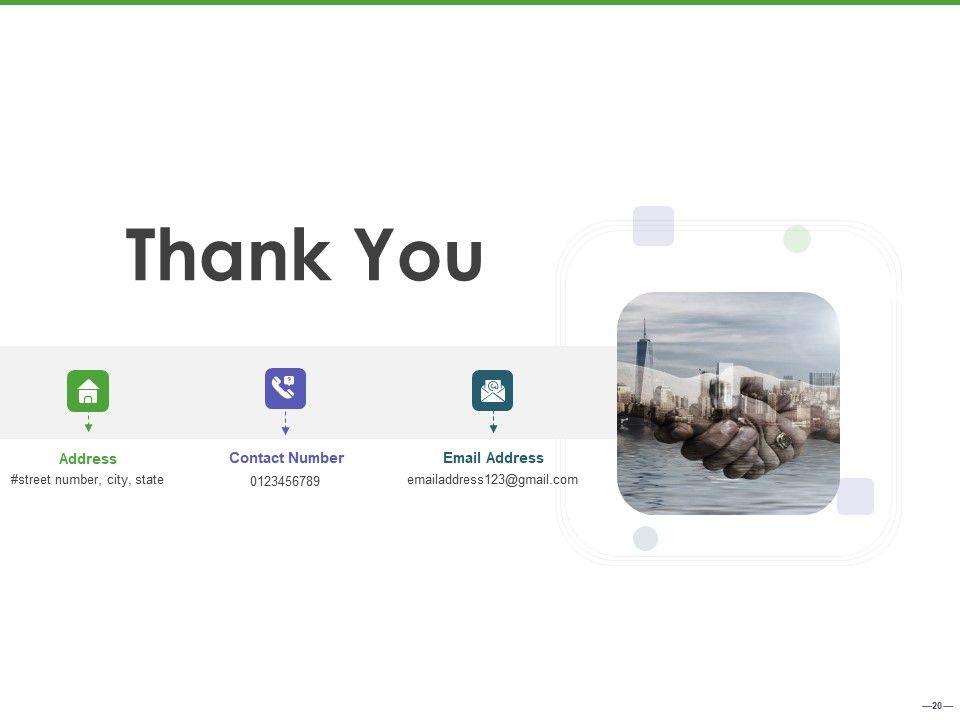Select the pale green circle decoration

(x=797, y=239)
